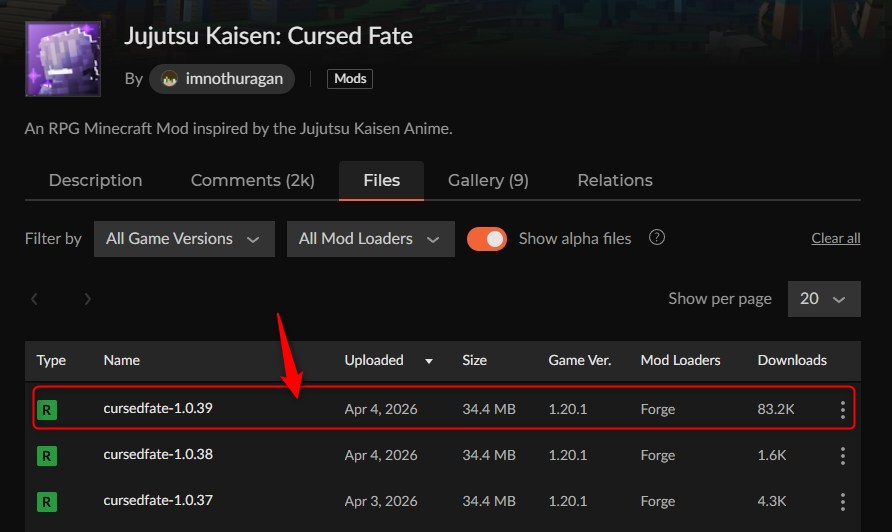Screen dimensions: 892x532
Task: Click the Mods category tag
Action: click(350, 79)
